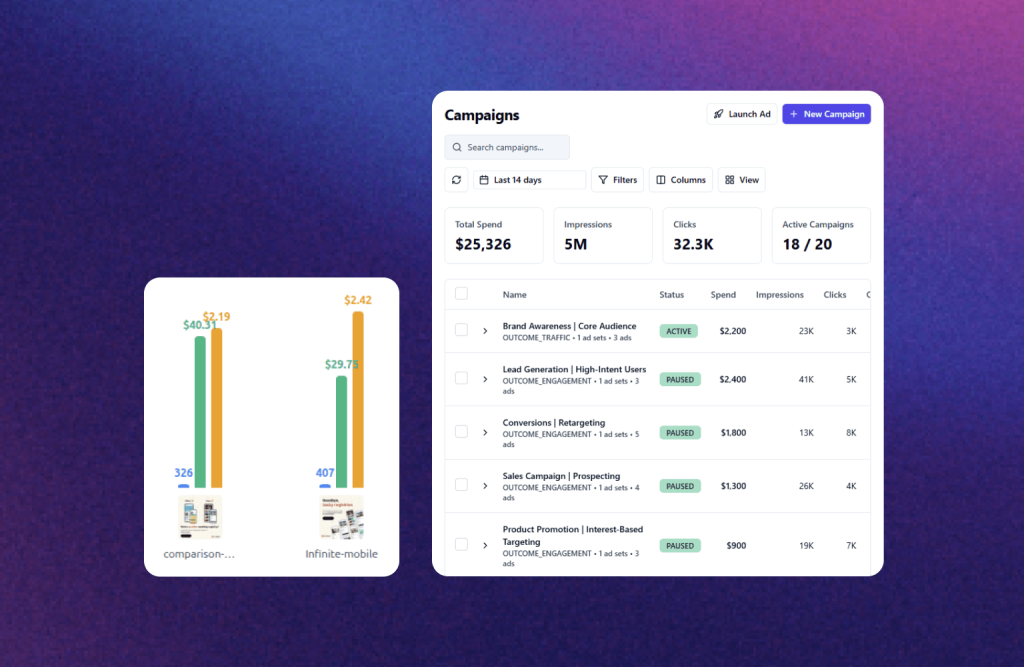This screenshot has height=667, width=1024.
Task: Click the grid View icon
Action: click(730, 180)
